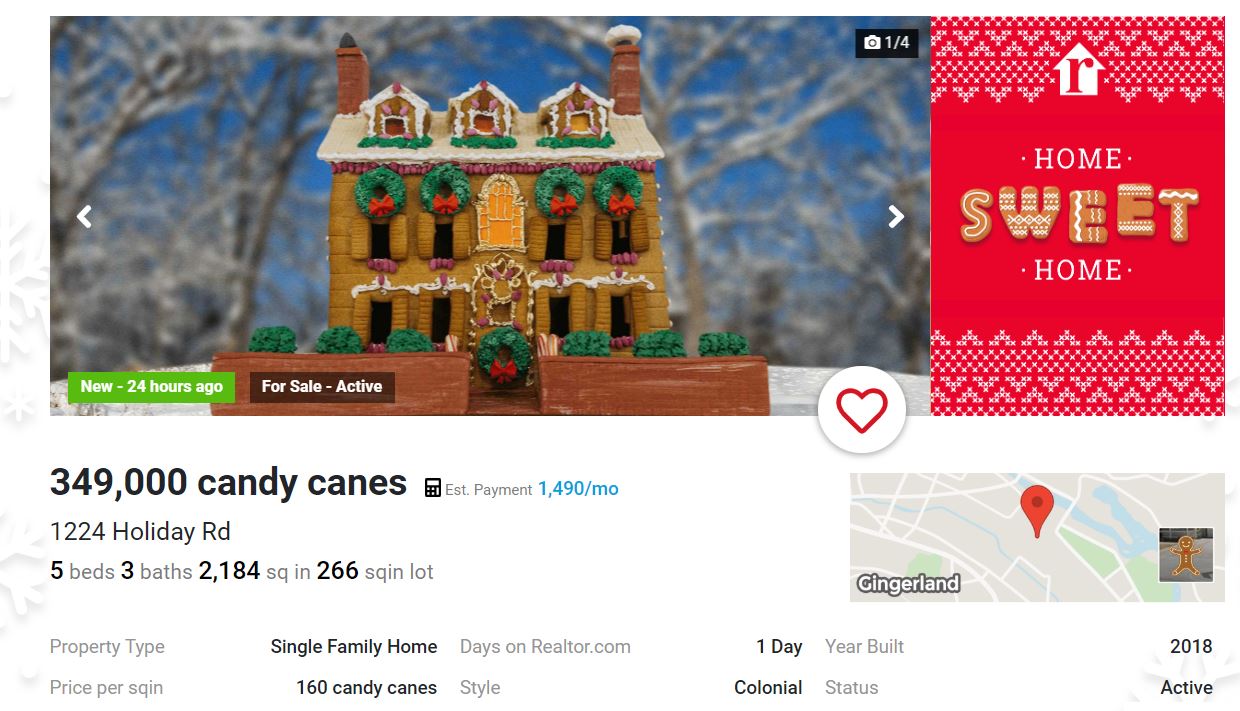1240x711 pixels.
Task: Click the Single Family Home property type
Action: click(354, 647)
